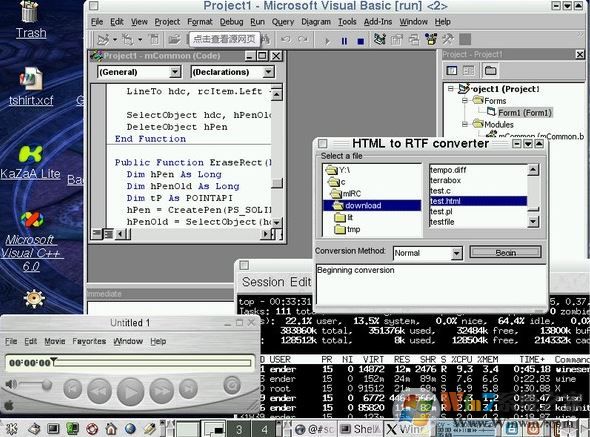Open the Properties Window toolbar icon

point(397,39)
